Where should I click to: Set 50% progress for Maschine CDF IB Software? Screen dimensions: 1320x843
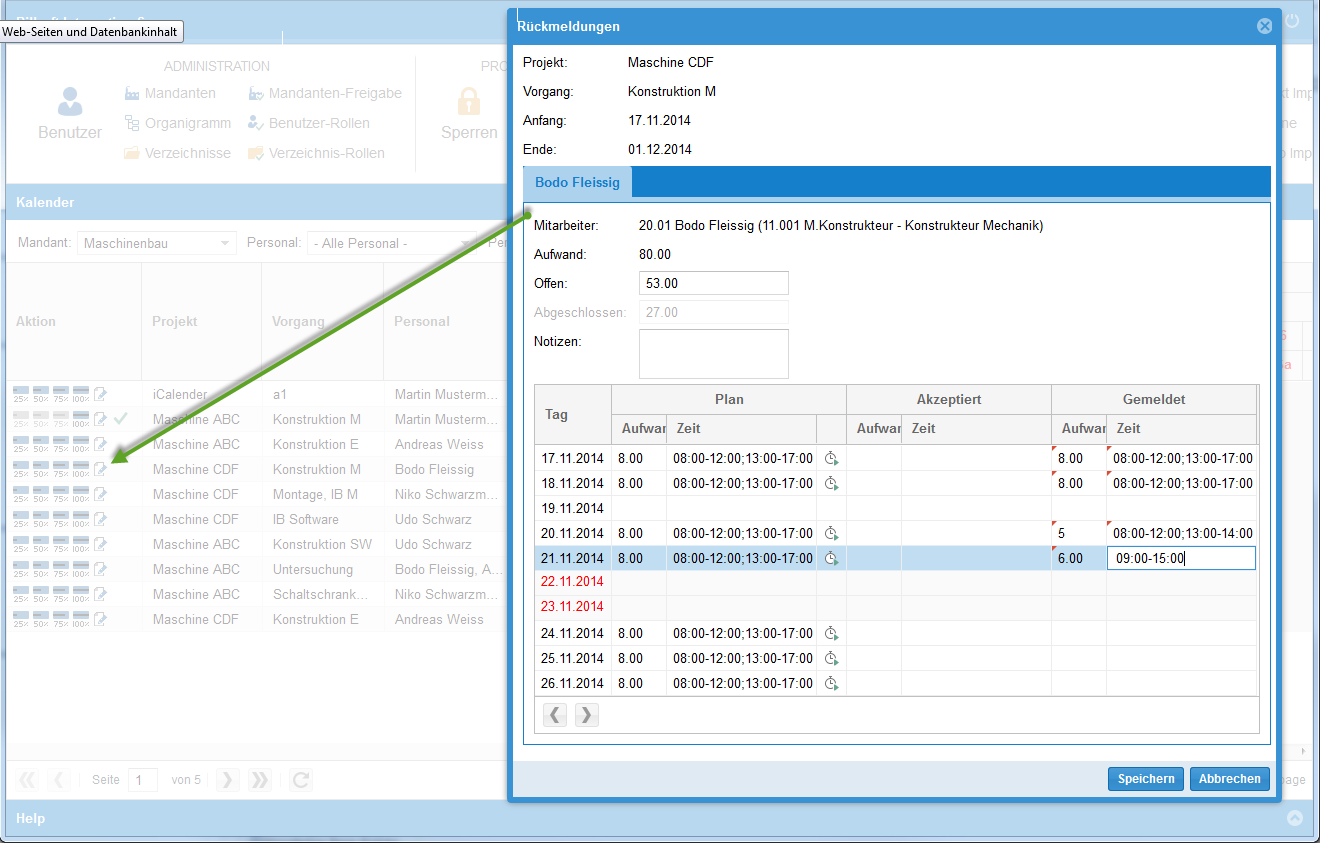coord(41,519)
